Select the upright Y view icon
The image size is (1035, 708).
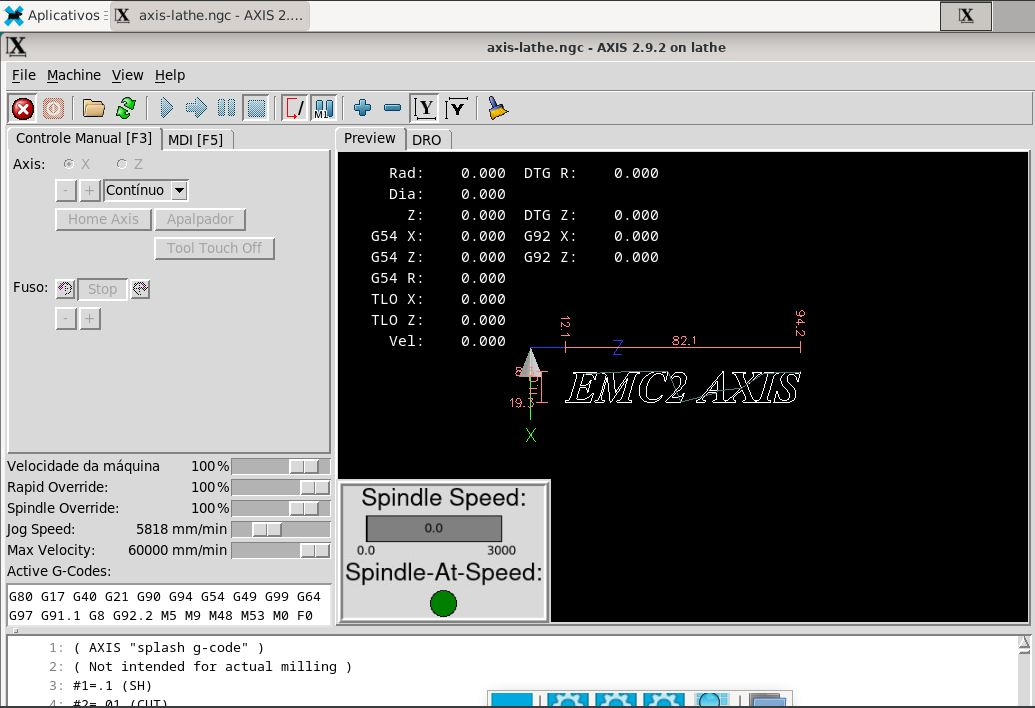coord(424,108)
